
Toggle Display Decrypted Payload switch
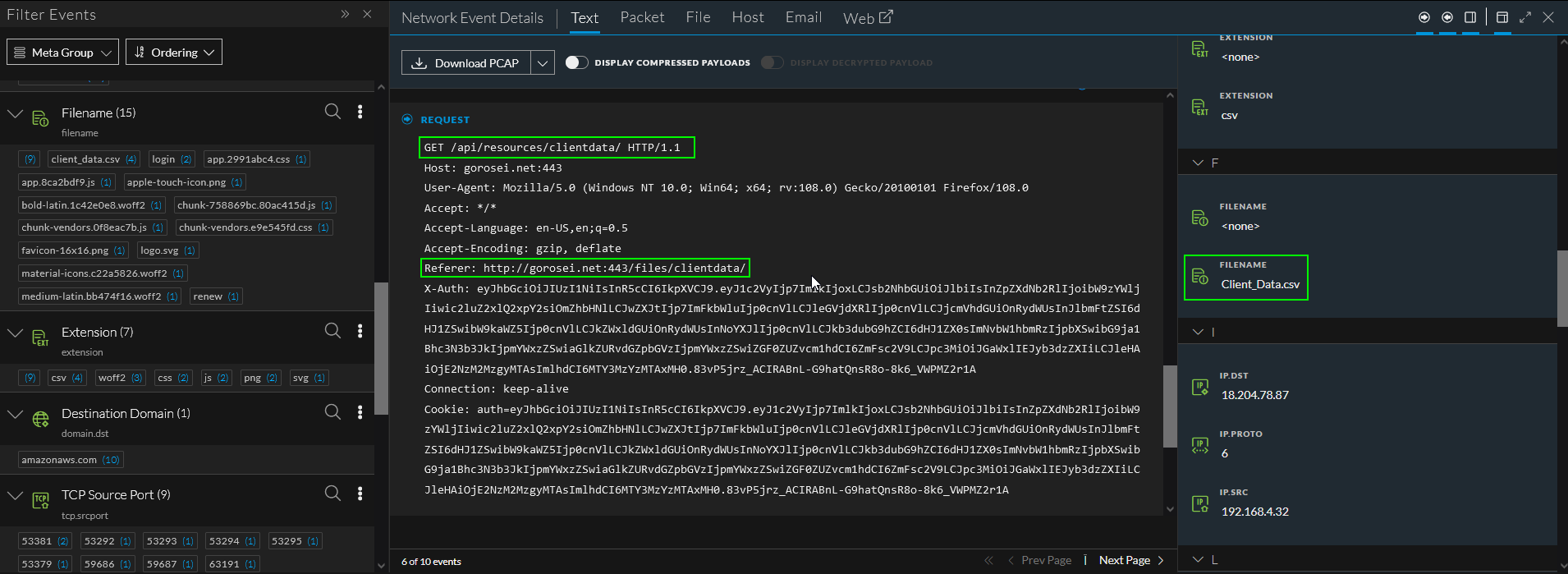pyautogui.click(x=772, y=62)
